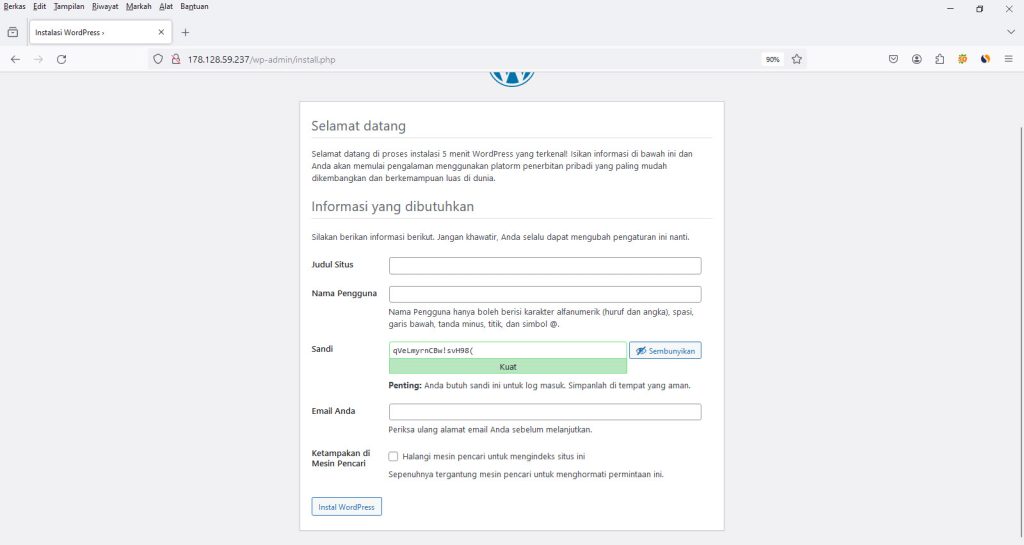Screen dimensions: 1024x545
Task: Reload the current page
Action: point(61,59)
